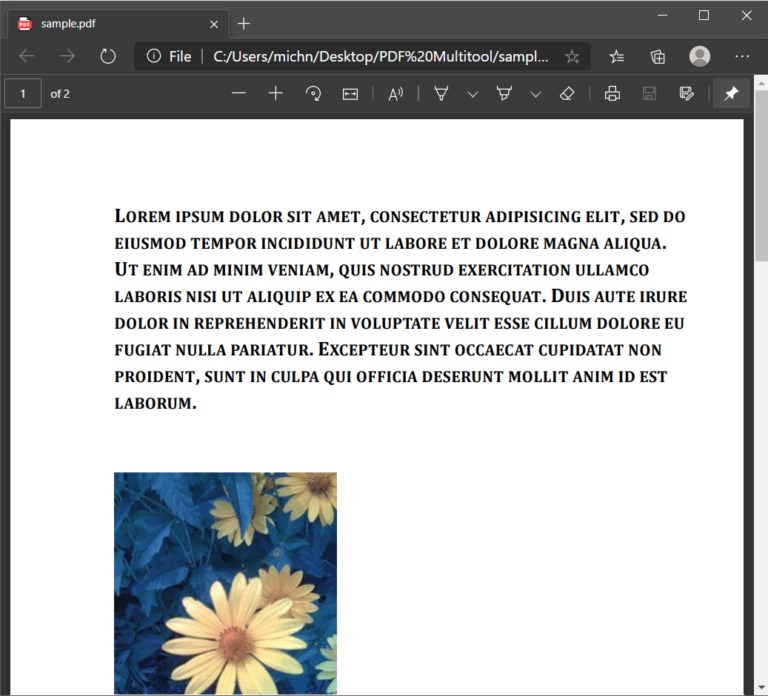Maximize the browser window
Screen dimensions: 768x696
(704, 16)
